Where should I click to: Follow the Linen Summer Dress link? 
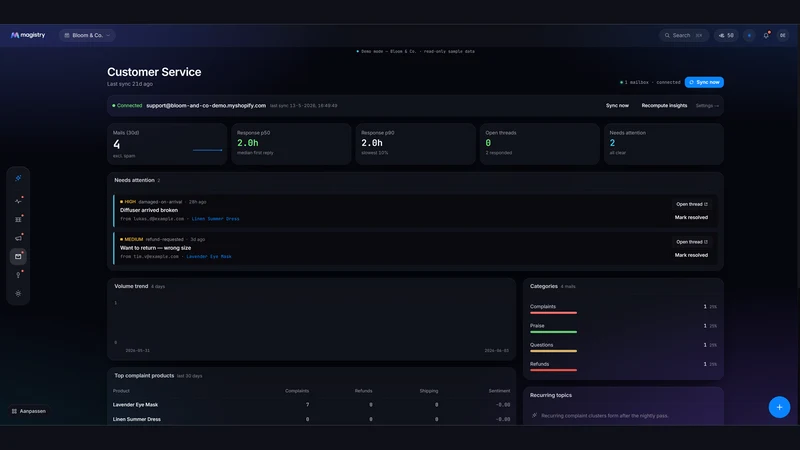(215, 219)
